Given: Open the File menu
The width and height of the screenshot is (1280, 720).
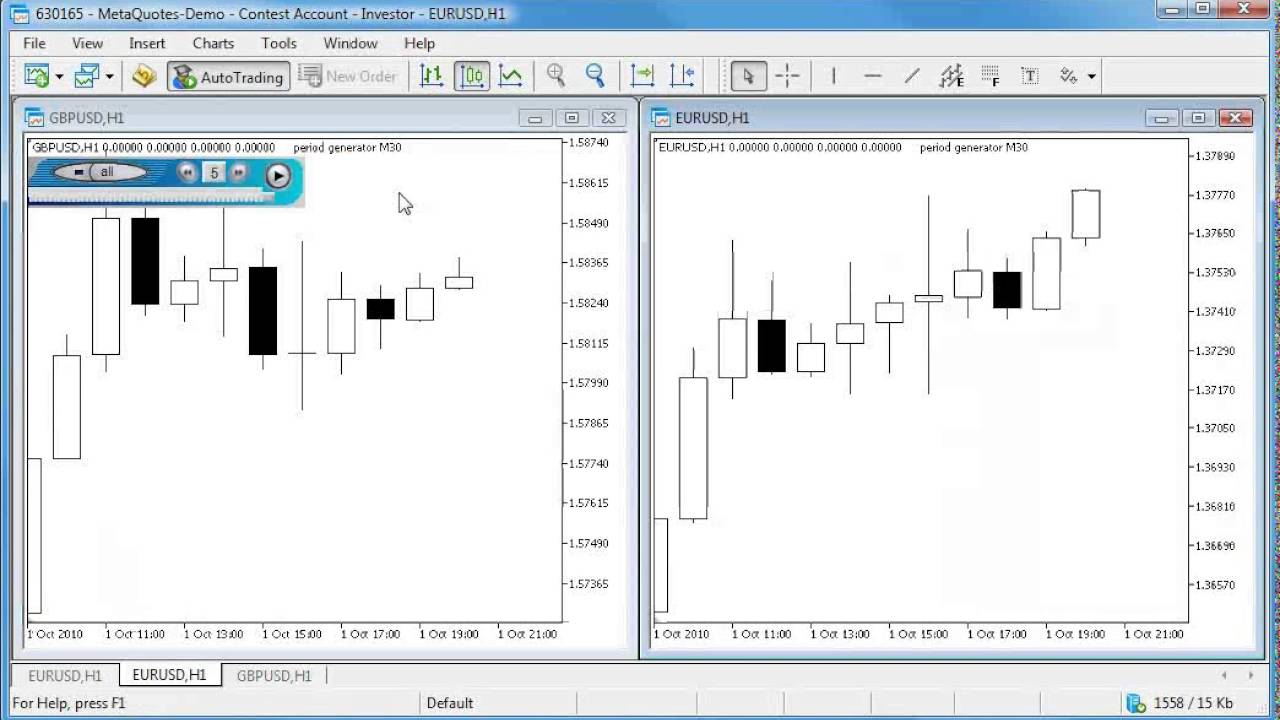Looking at the screenshot, I should (x=34, y=43).
